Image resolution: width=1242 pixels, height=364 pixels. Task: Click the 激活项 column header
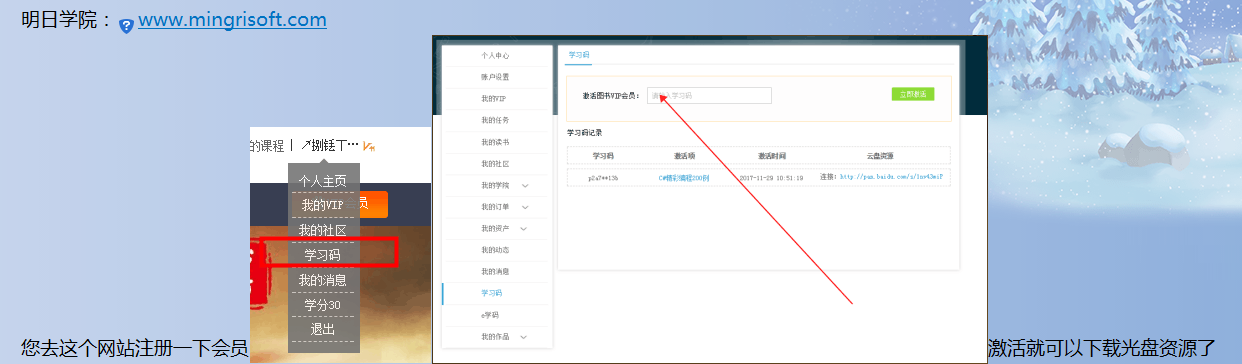pos(685,156)
